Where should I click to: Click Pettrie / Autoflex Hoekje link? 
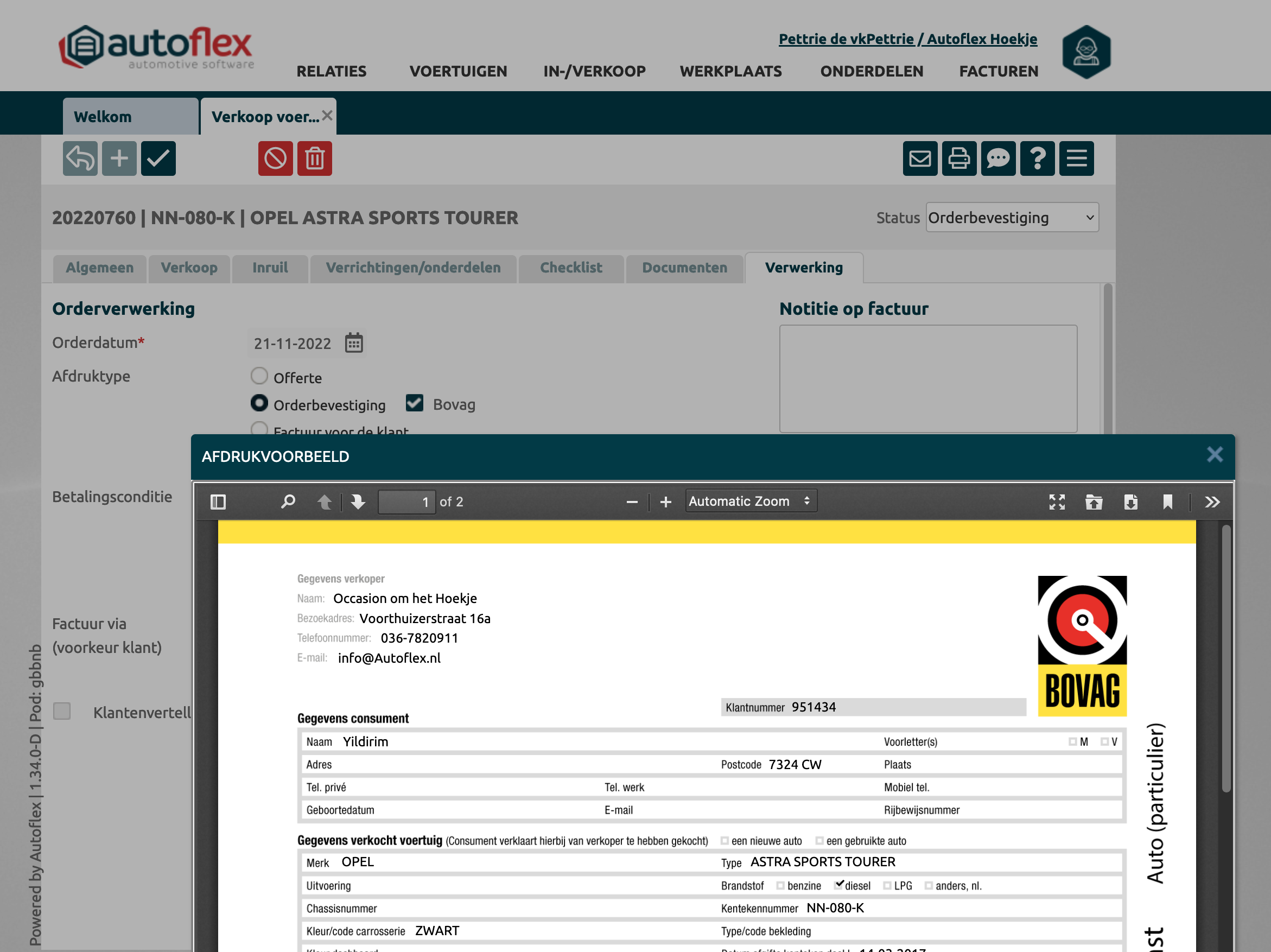(x=907, y=39)
